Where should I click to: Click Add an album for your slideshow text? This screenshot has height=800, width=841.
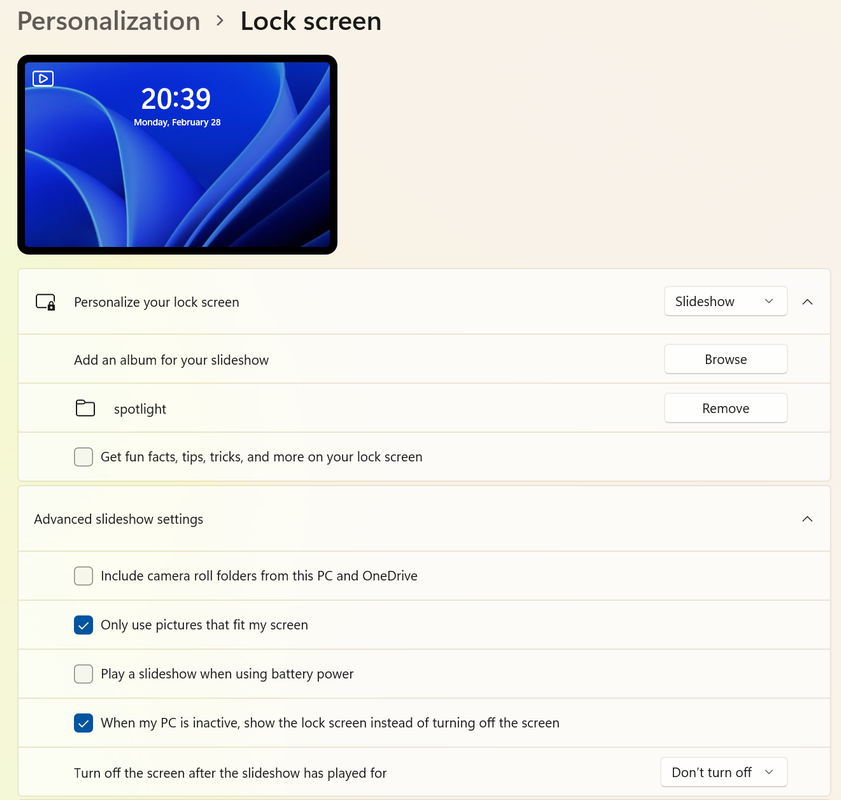(x=171, y=360)
